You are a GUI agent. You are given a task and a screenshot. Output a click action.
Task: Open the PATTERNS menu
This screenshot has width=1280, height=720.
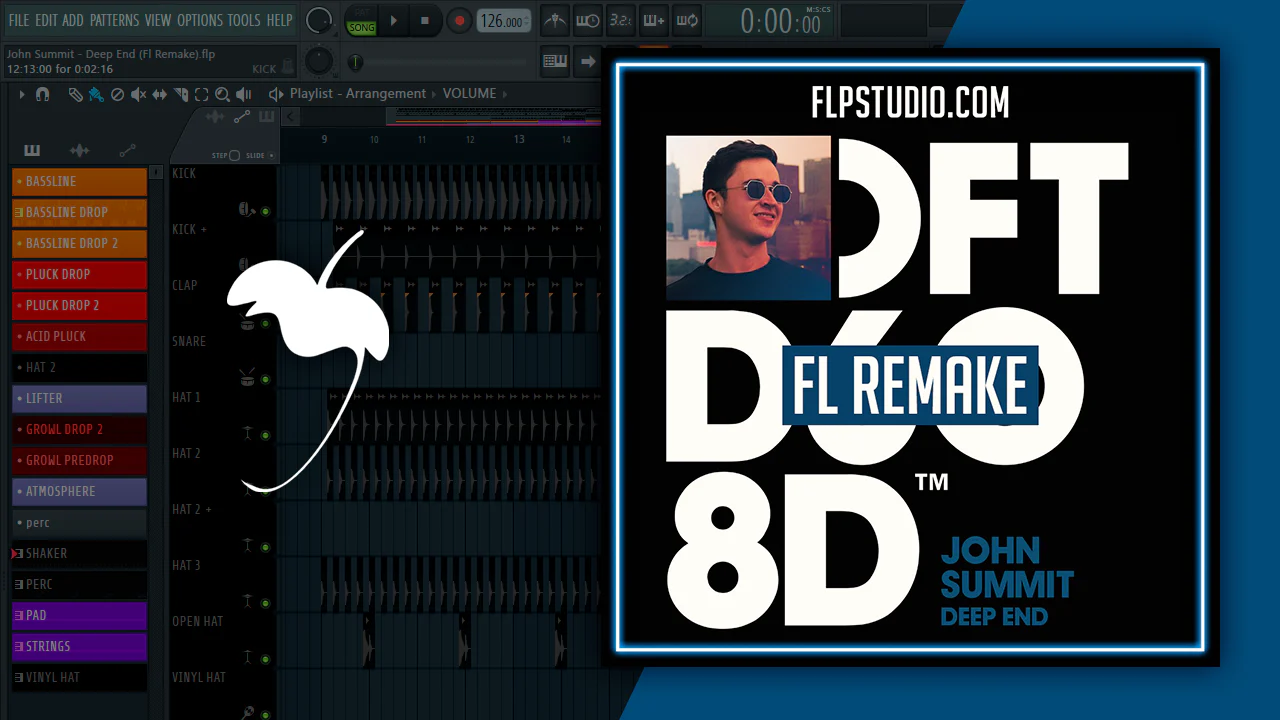[114, 20]
